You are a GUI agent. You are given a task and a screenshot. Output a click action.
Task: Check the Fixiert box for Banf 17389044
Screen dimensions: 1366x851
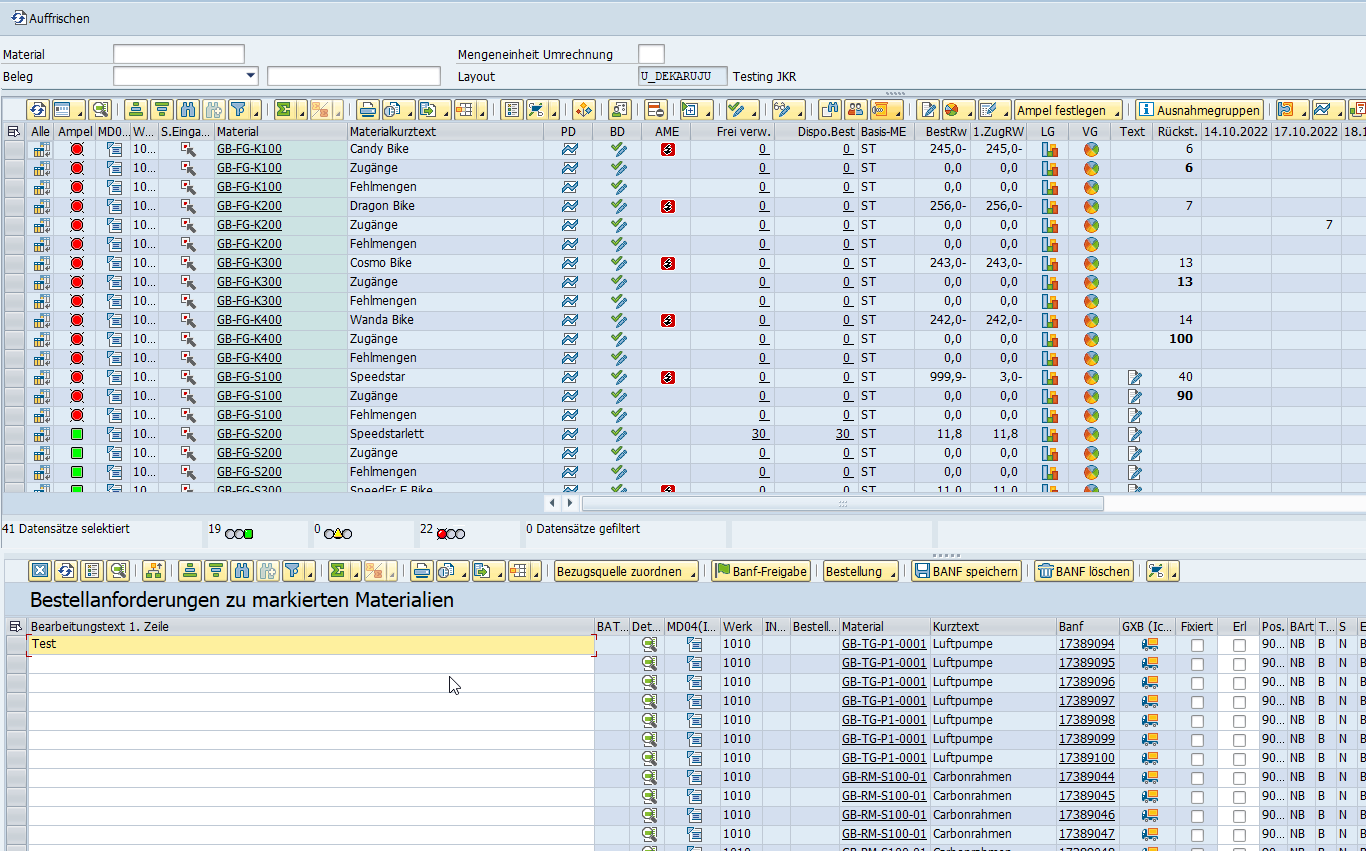[1197, 778]
